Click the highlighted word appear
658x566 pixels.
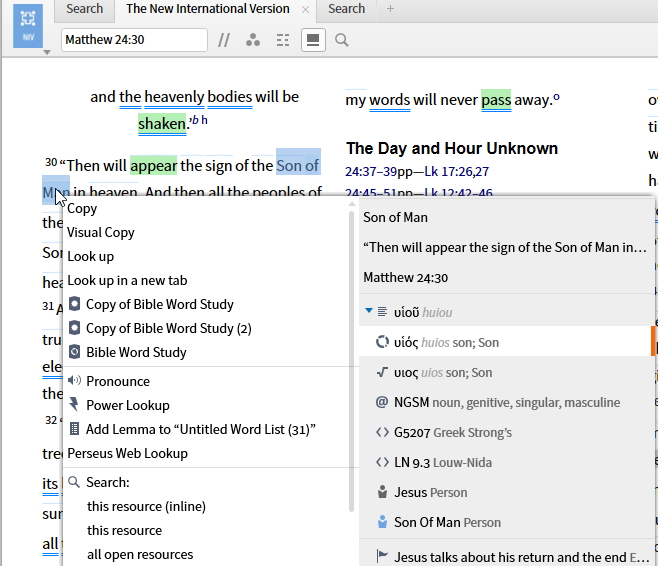click(154, 166)
